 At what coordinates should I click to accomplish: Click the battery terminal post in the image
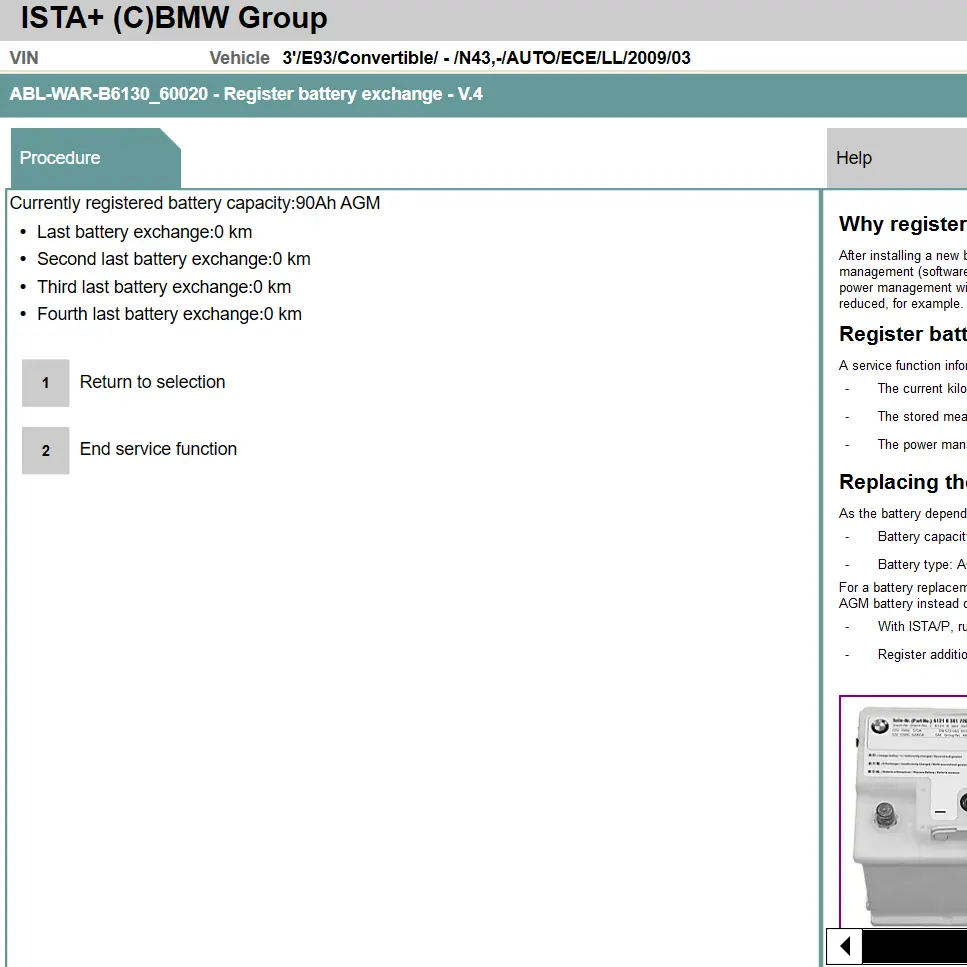pyautogui.click(x=884, y=815)
